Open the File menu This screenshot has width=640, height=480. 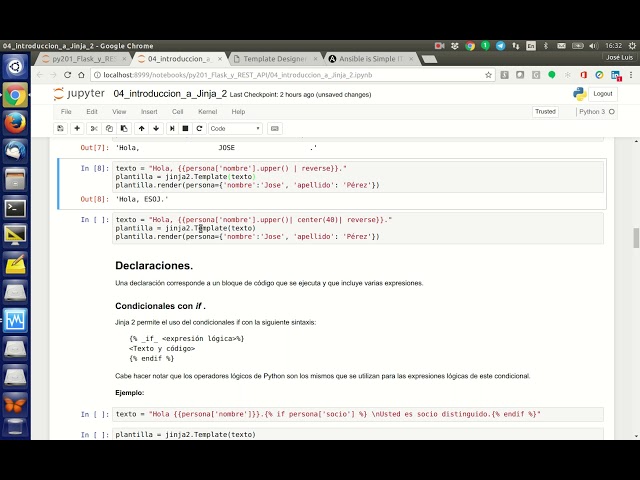point(66,111)
